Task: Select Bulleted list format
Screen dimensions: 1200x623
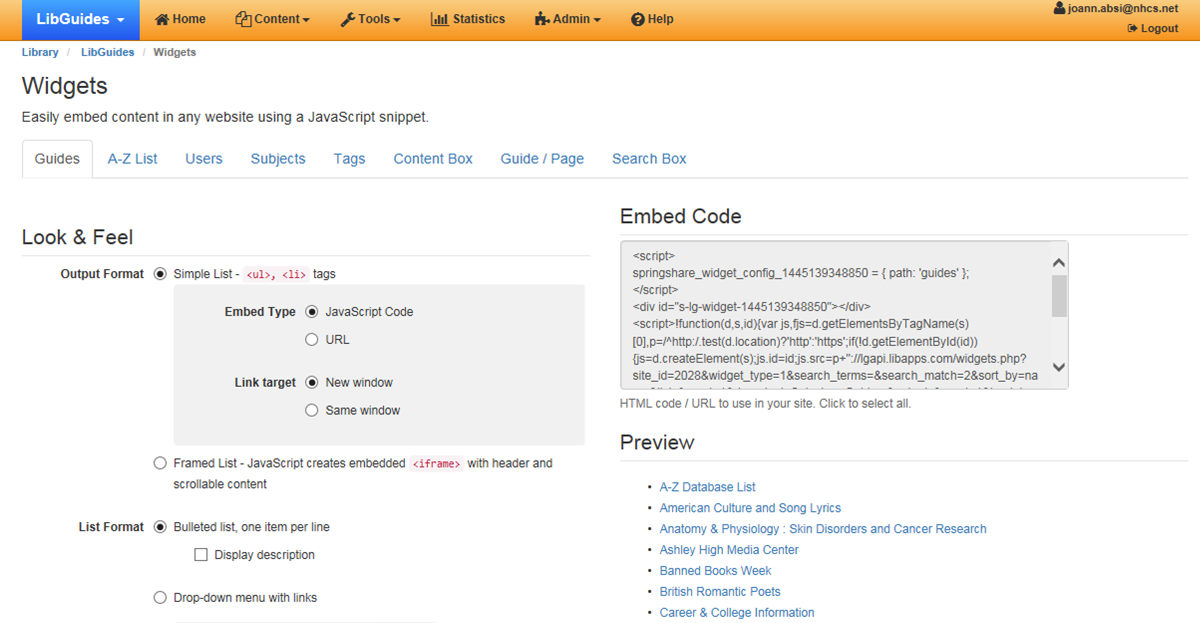Action: [160, 527]
